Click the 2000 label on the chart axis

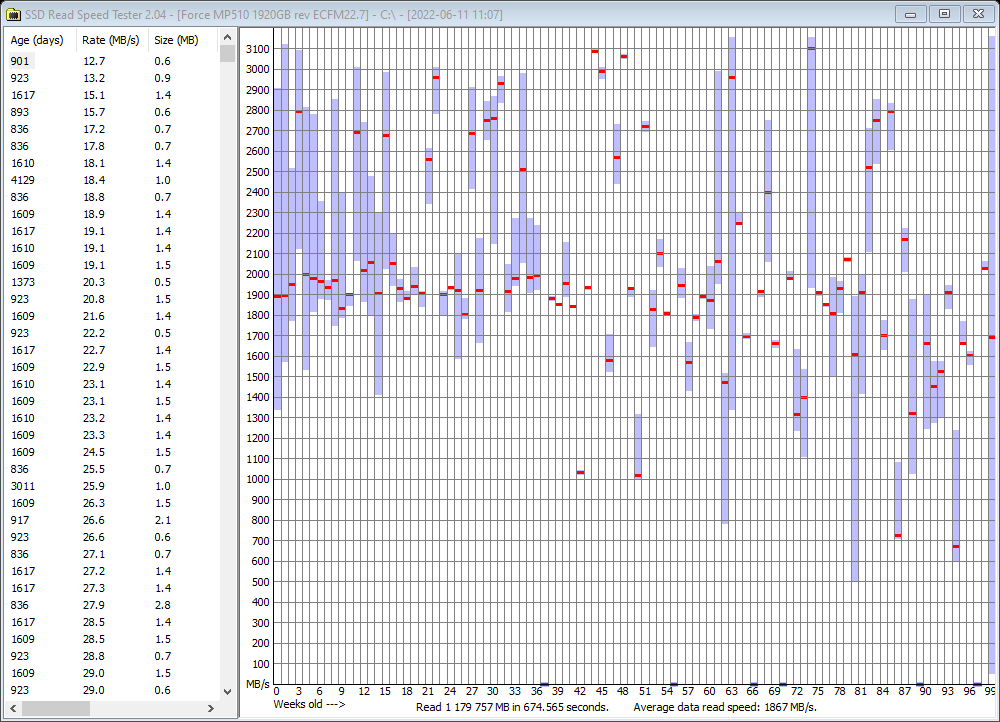258,274
